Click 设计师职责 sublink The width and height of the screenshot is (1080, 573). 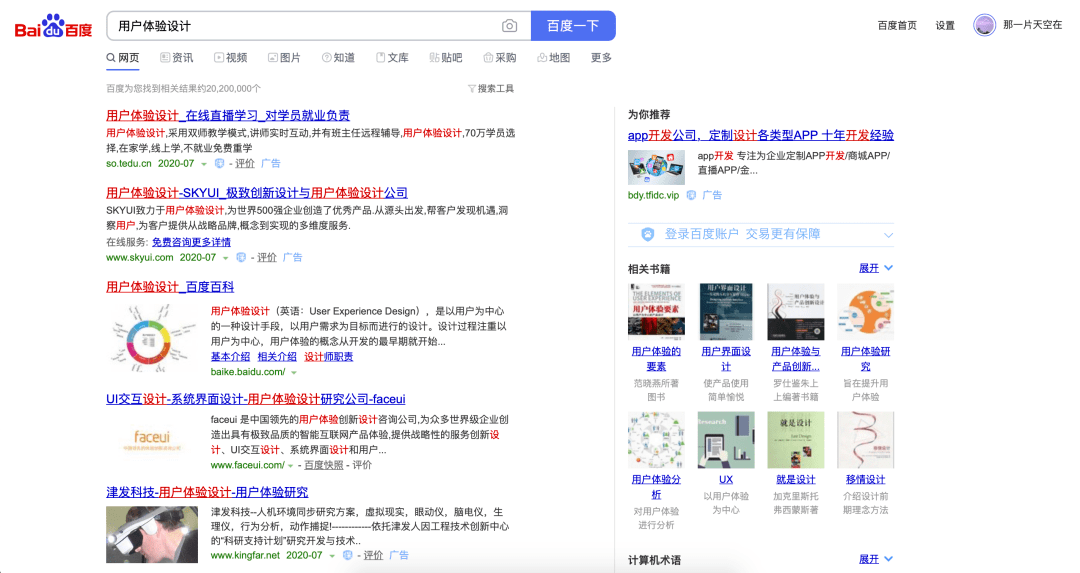tap(329, 357)
